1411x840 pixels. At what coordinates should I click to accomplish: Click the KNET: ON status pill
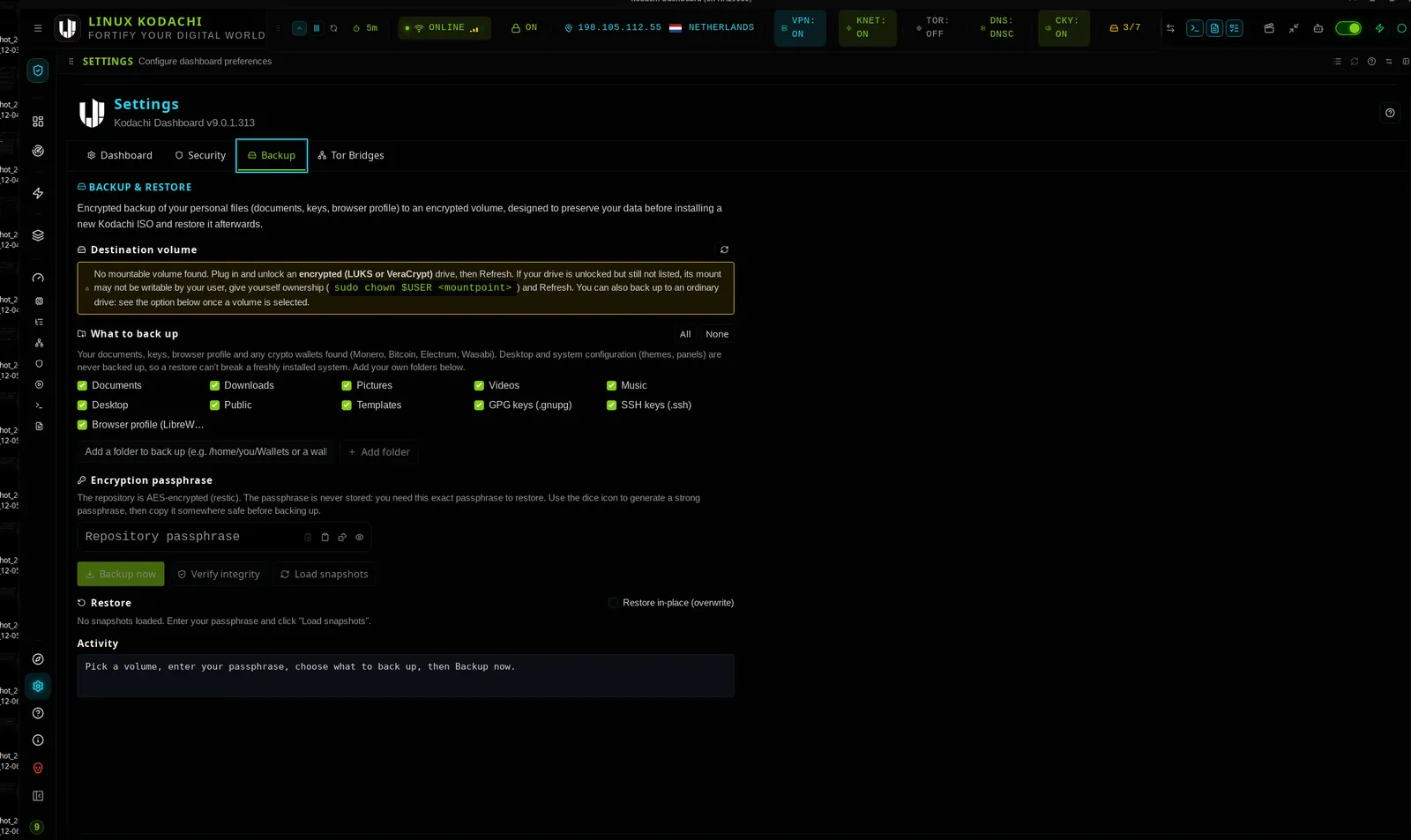pos(868,28)
